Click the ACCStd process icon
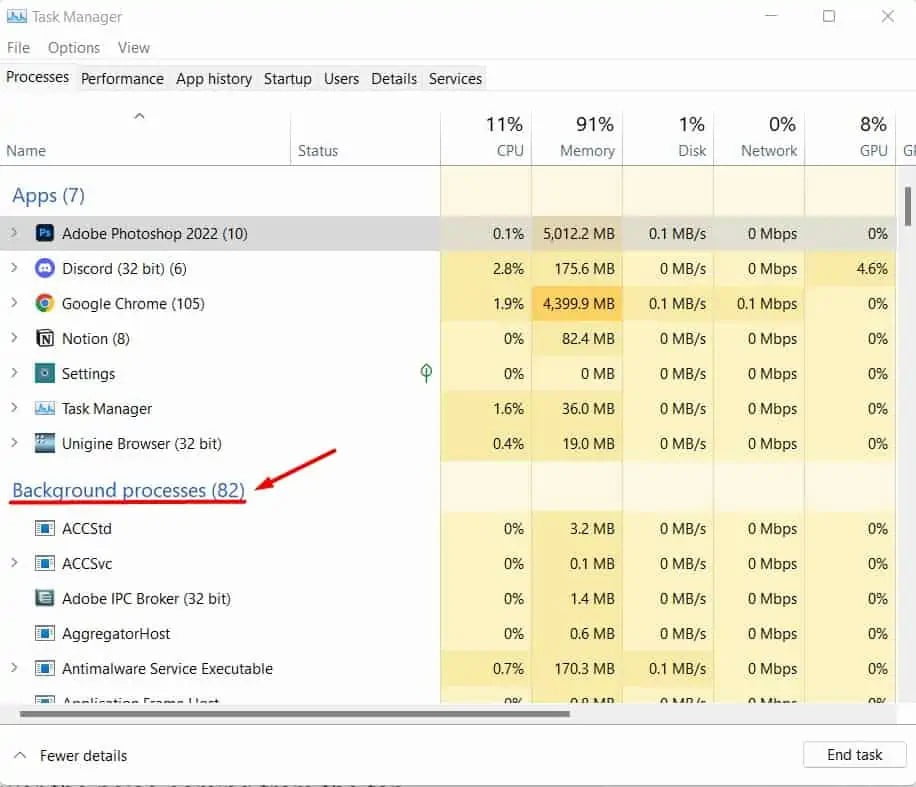 (x=45, y=528)
